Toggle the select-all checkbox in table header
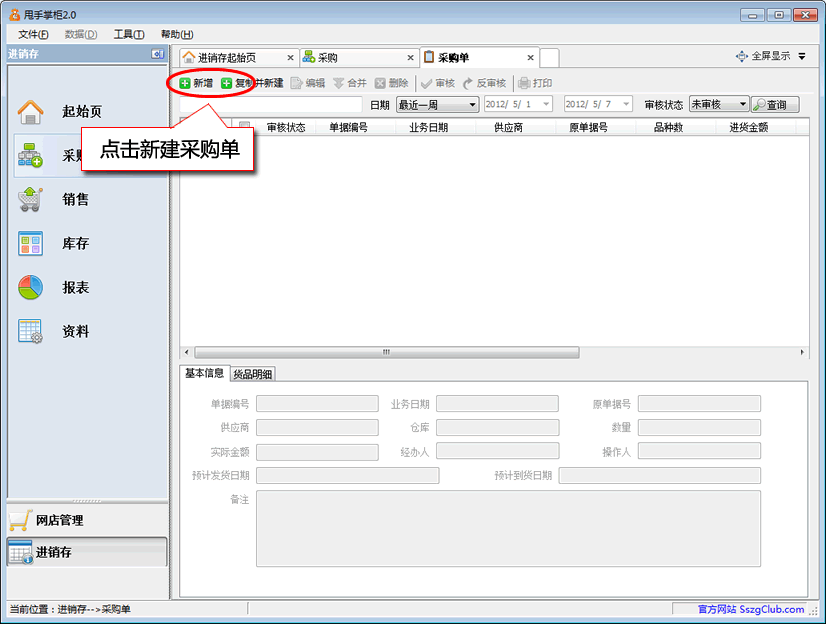 coord(244,126)
